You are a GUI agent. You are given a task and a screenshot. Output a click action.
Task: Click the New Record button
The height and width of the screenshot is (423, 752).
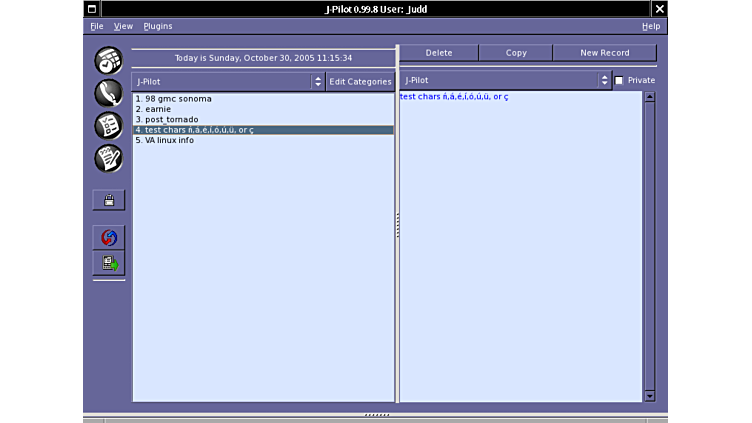[x=604, y=53]
